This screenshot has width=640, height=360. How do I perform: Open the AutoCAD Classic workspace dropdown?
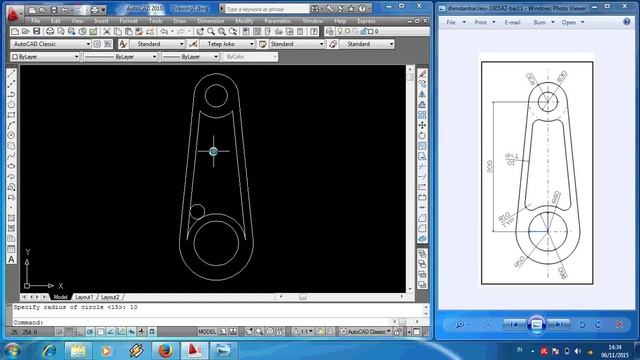(x=51, y=44)
